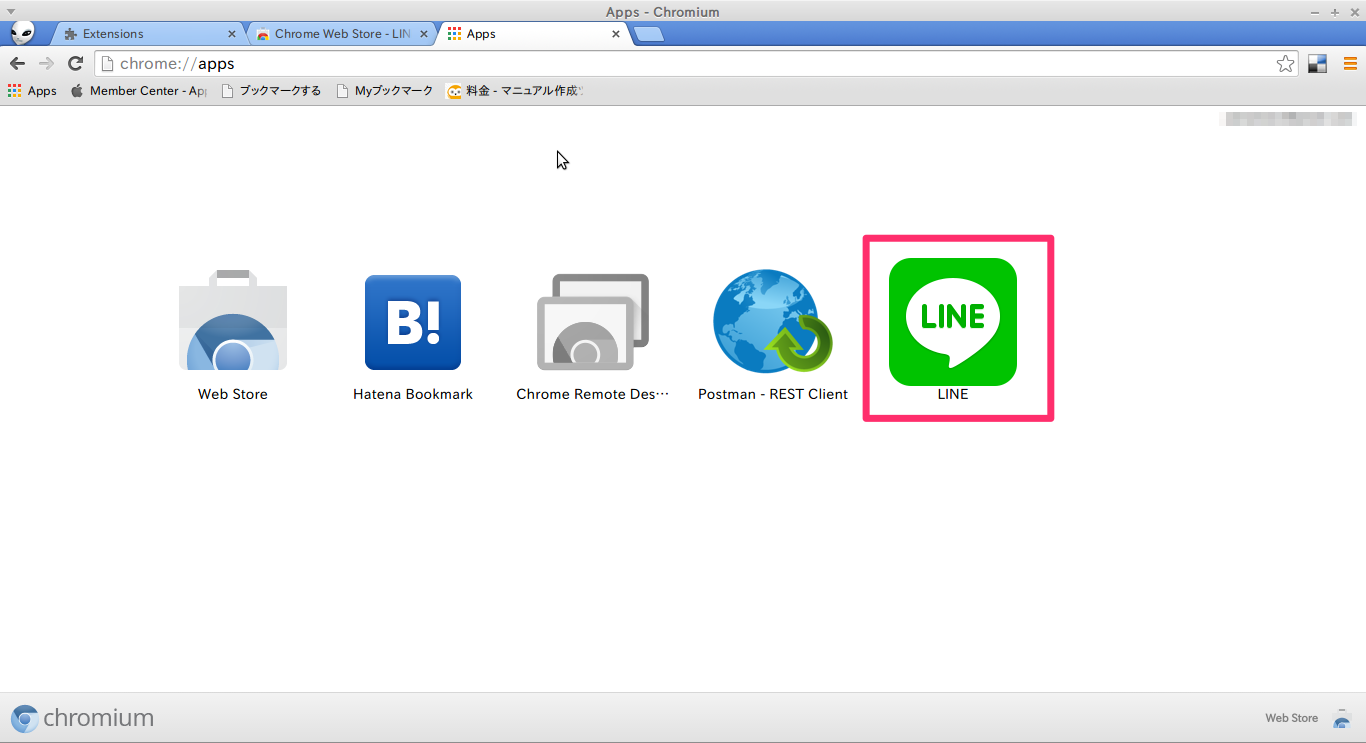Open the 料金 - マニュアル作成 bookmark

515,91
